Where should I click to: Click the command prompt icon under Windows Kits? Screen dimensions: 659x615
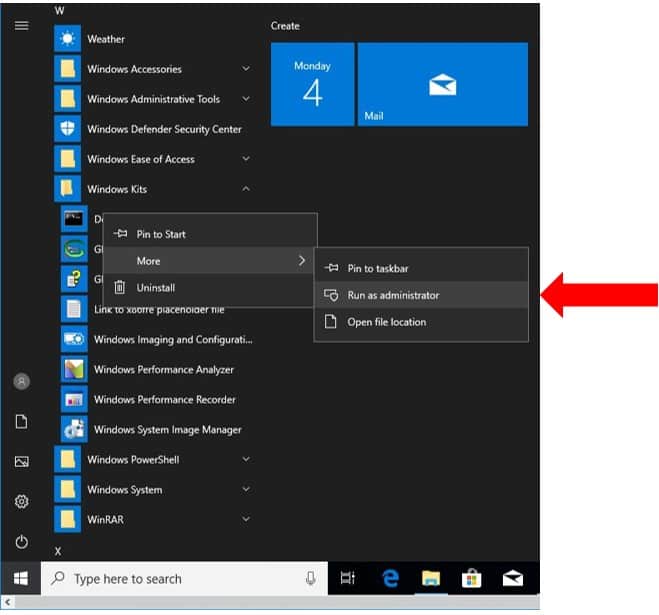click(x=74, y=219)
